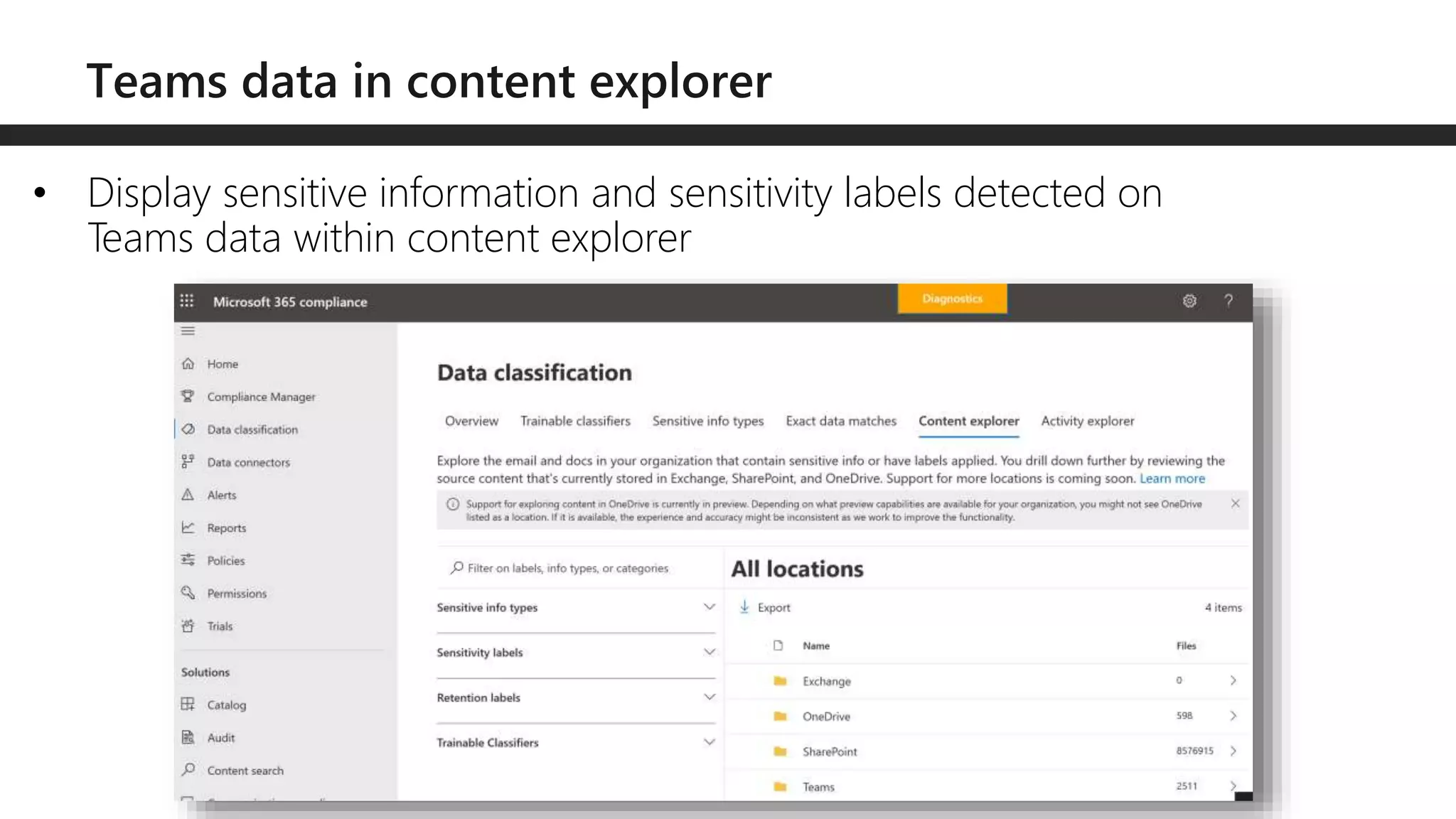
Task: Click the Teams location name
Action: pyautogui.click(x=818, y=786)
